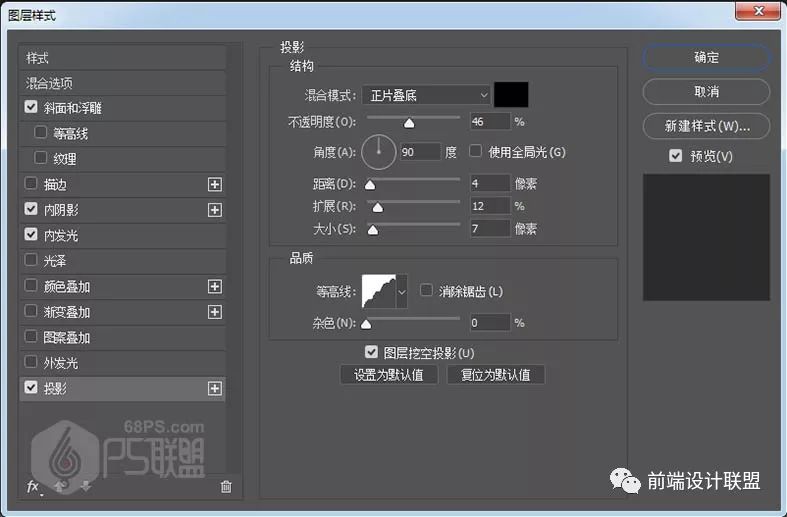Click the 不透明度 slider handle
Viewport: 787px width, 517px height.
click(410, 123)
